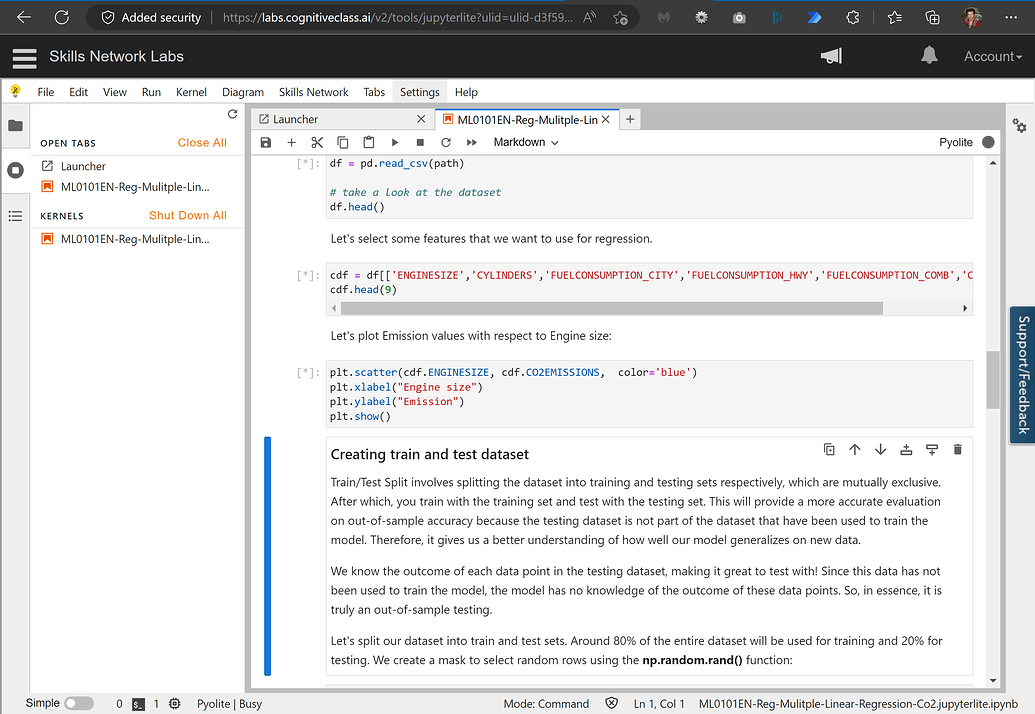This screenshot has height=714, width=1035.
Task: Click the horizontal scrollbar under the cdf code cell
Action: 610,308
